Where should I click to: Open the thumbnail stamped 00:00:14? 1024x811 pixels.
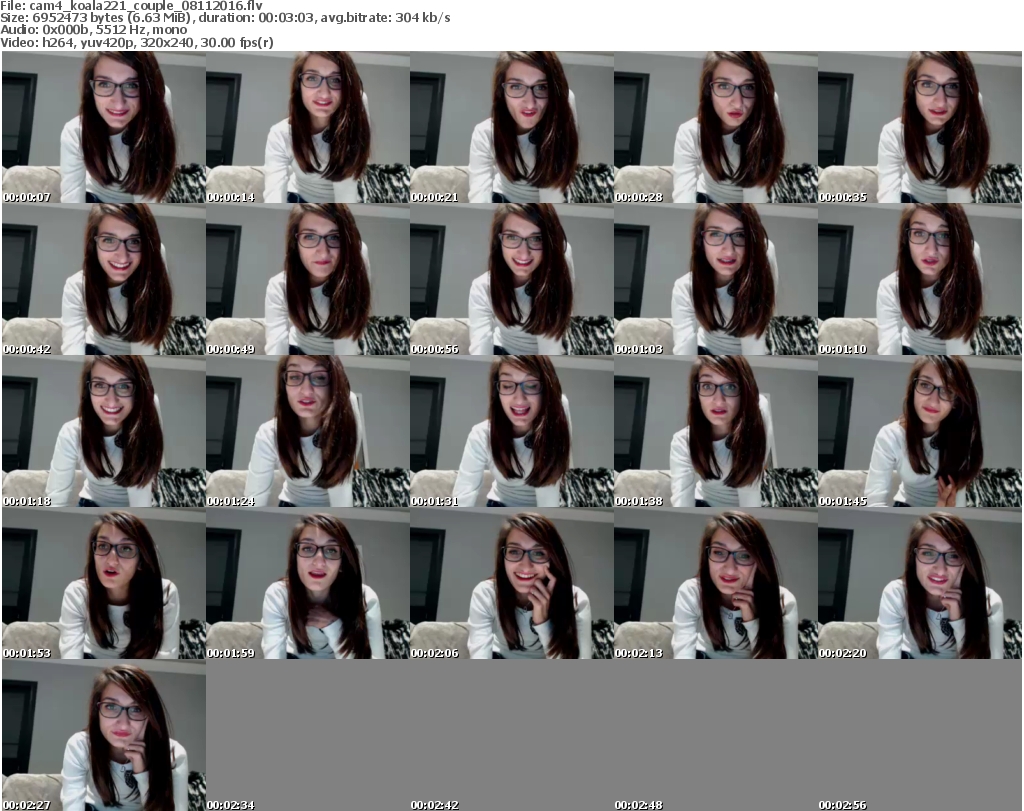click(308, 127)
